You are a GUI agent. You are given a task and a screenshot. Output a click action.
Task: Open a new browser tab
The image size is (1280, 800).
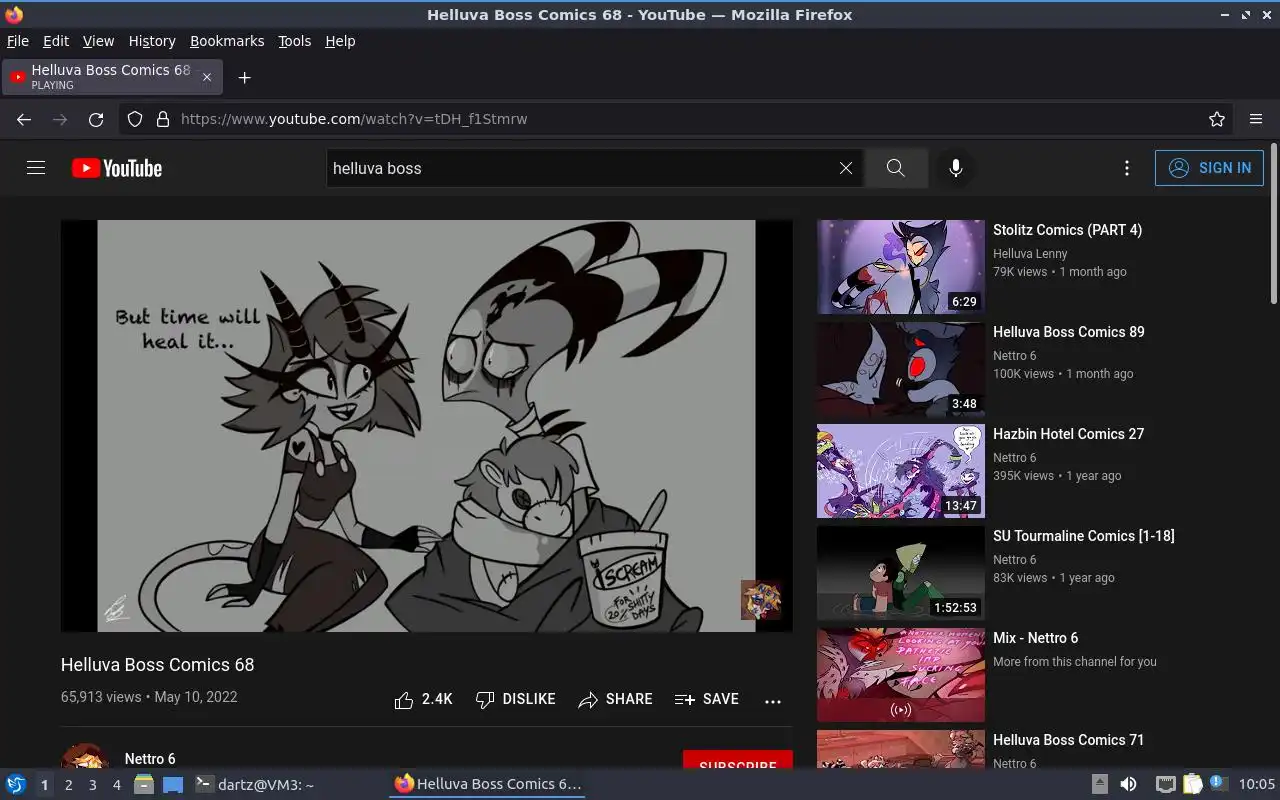(244, 77)
